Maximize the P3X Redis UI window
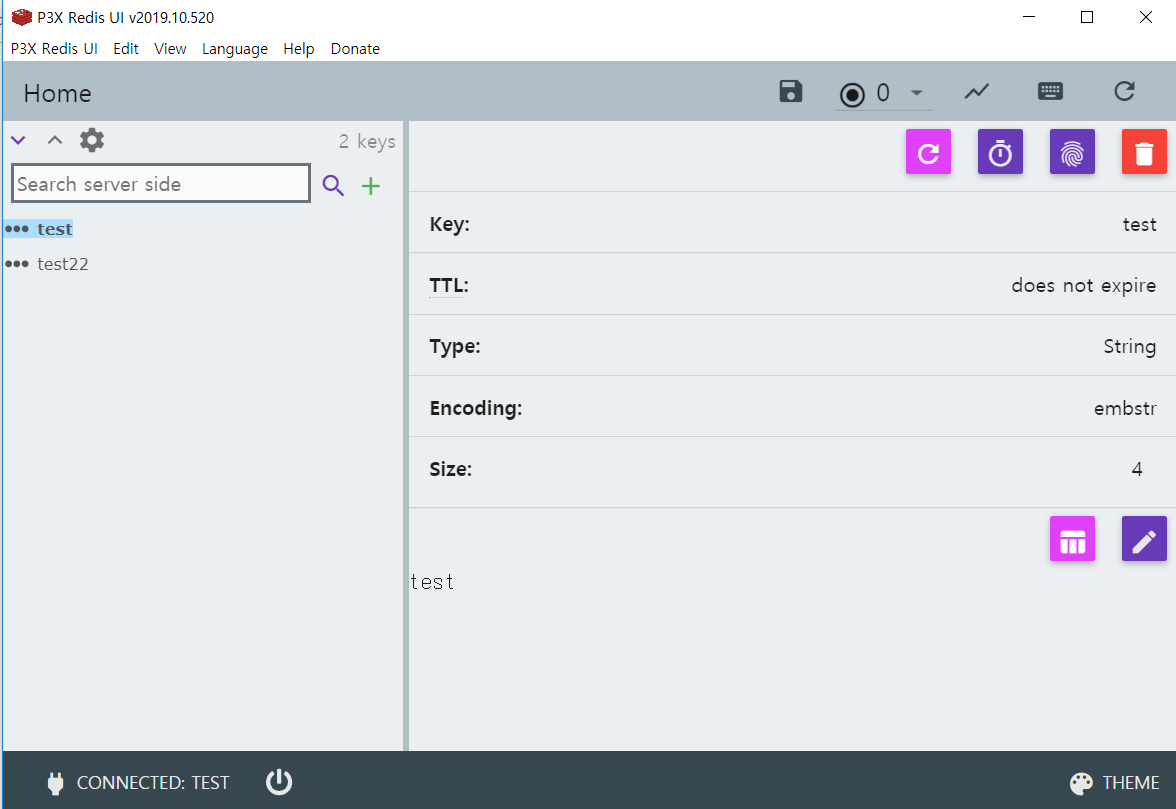This screenshot has width=1176, height=809. pyautogui.click(x=1087, y=16)
